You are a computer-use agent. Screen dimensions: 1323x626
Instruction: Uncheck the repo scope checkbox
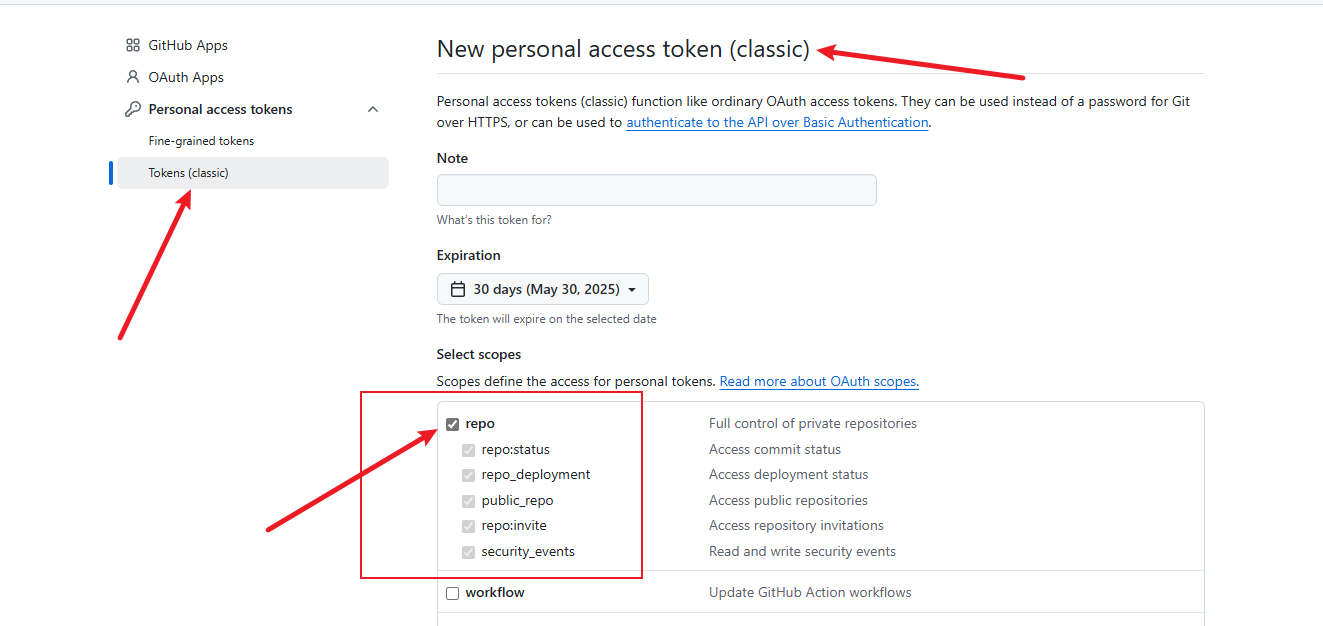pyautogui.click(x=453, y=424)
